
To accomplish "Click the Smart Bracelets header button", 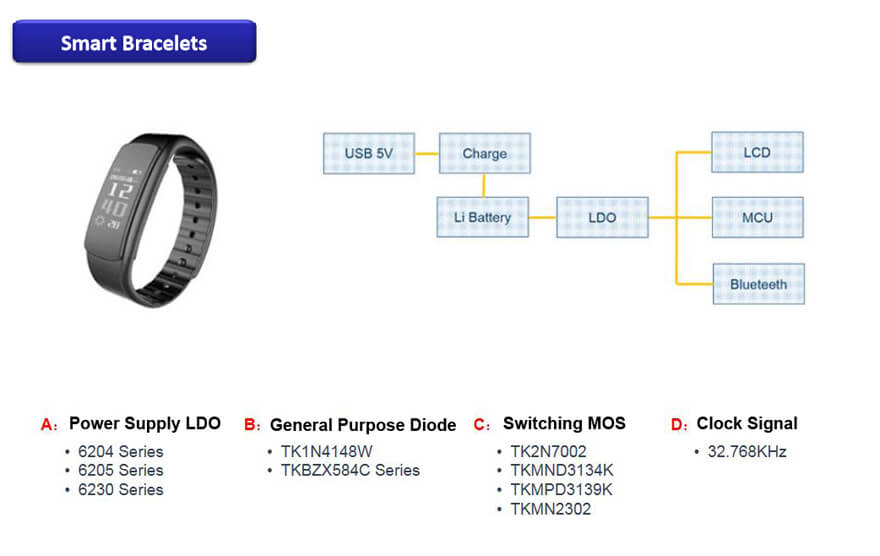I will [x=134, y=43].
